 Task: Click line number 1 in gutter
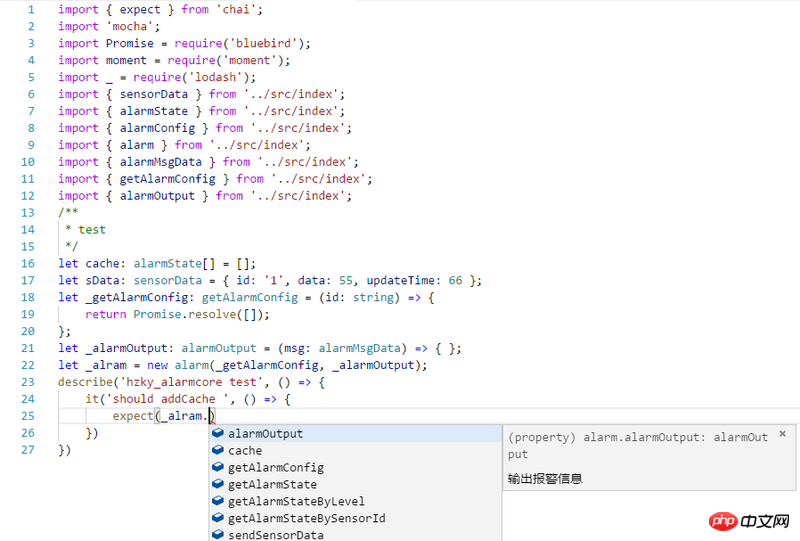(x=31, y=9)
